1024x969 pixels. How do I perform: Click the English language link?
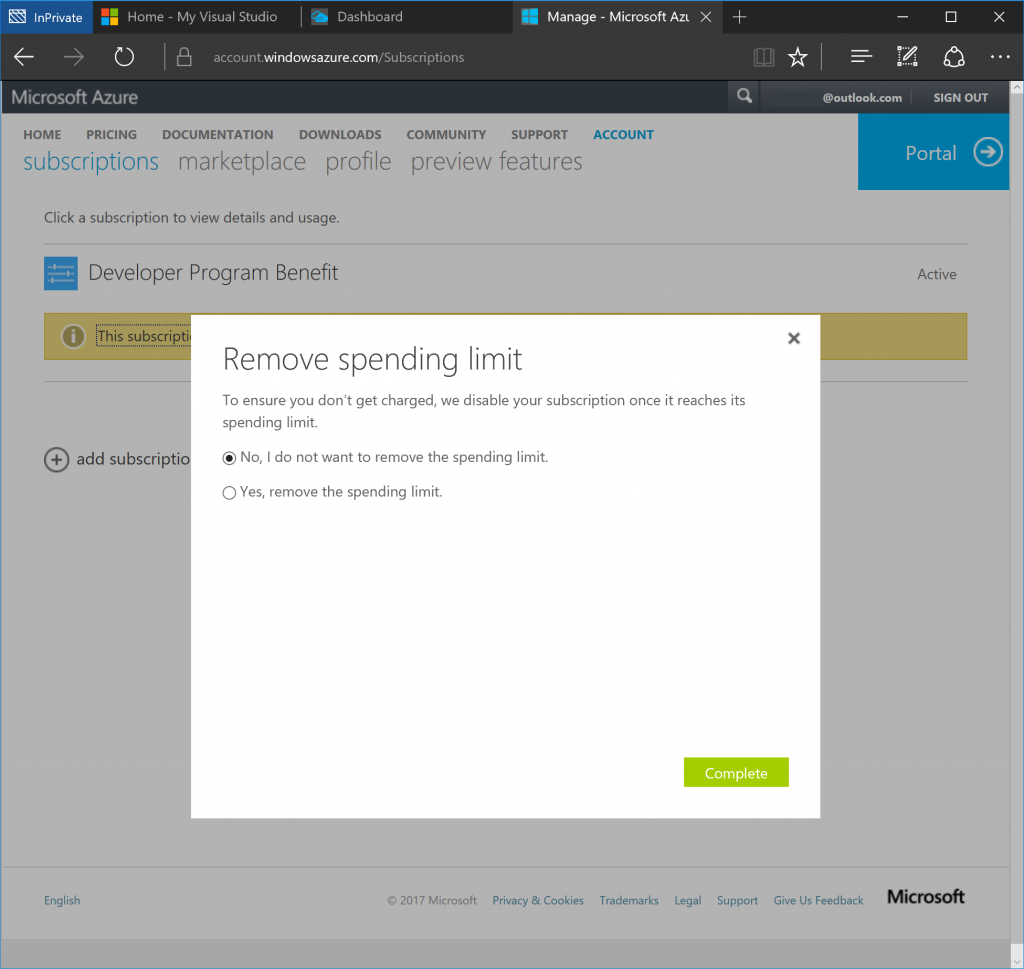(x=62, y=900)
